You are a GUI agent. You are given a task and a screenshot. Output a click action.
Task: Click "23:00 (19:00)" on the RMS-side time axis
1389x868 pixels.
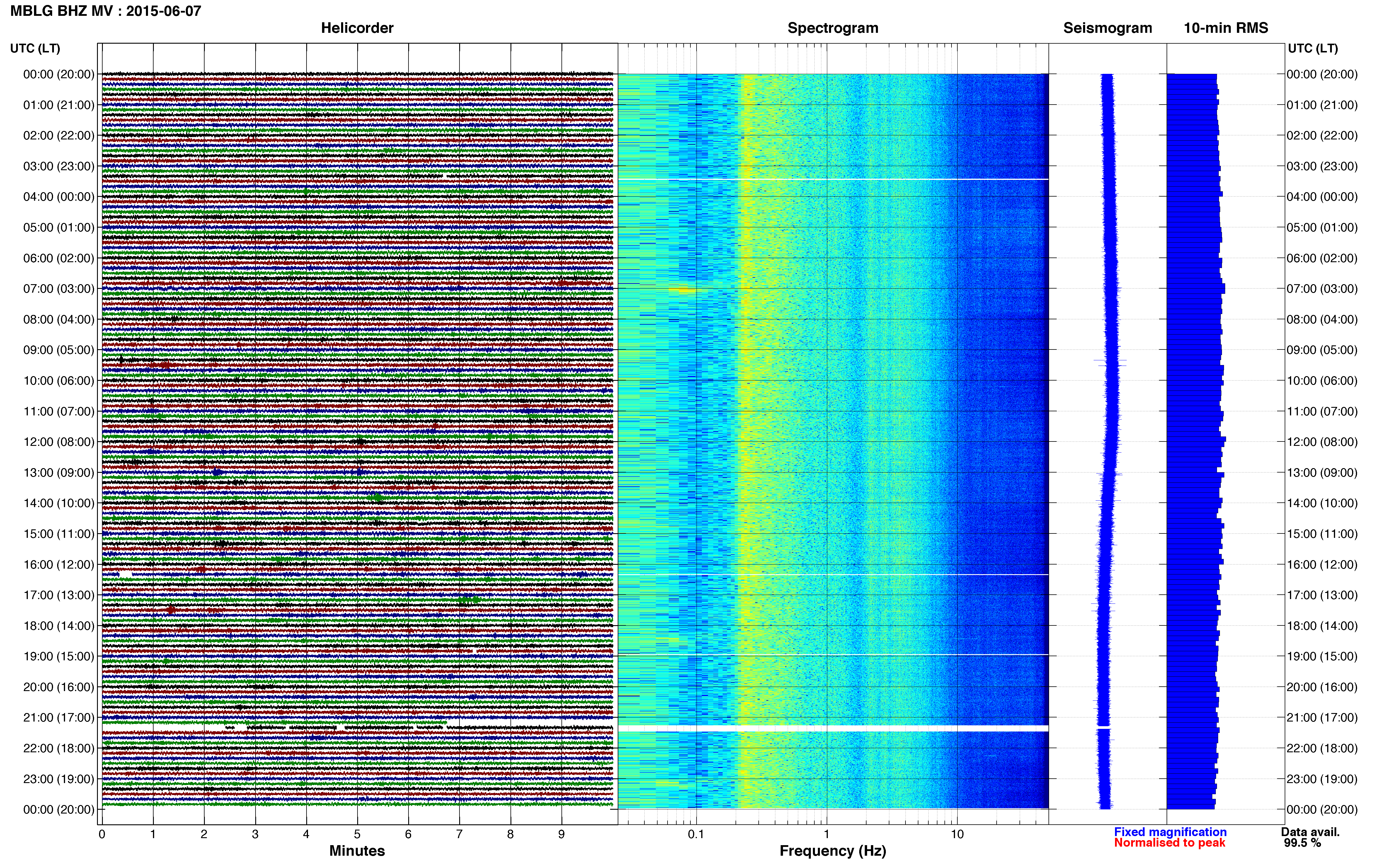coord(1322,779)
